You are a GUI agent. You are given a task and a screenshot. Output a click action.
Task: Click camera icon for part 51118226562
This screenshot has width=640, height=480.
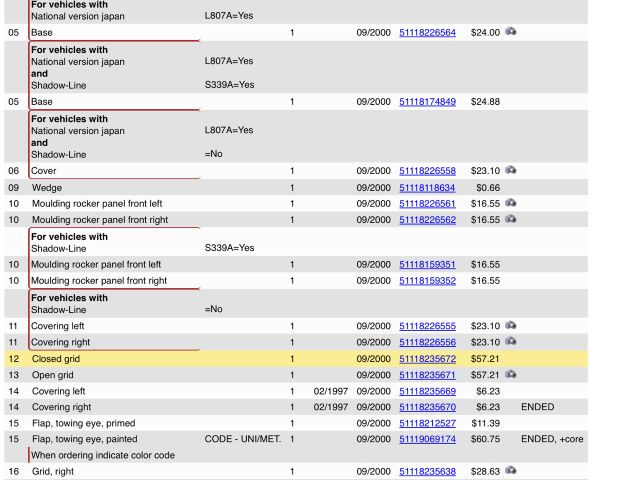[x=511, y=219]
